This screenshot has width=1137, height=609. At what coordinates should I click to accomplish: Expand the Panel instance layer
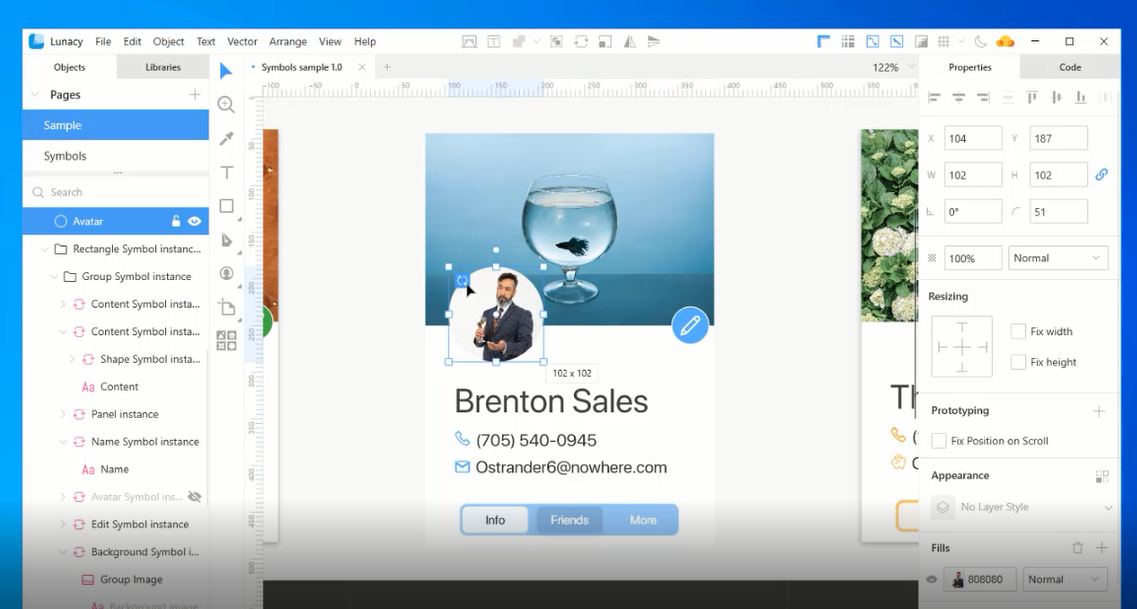(x=62, y=415)
